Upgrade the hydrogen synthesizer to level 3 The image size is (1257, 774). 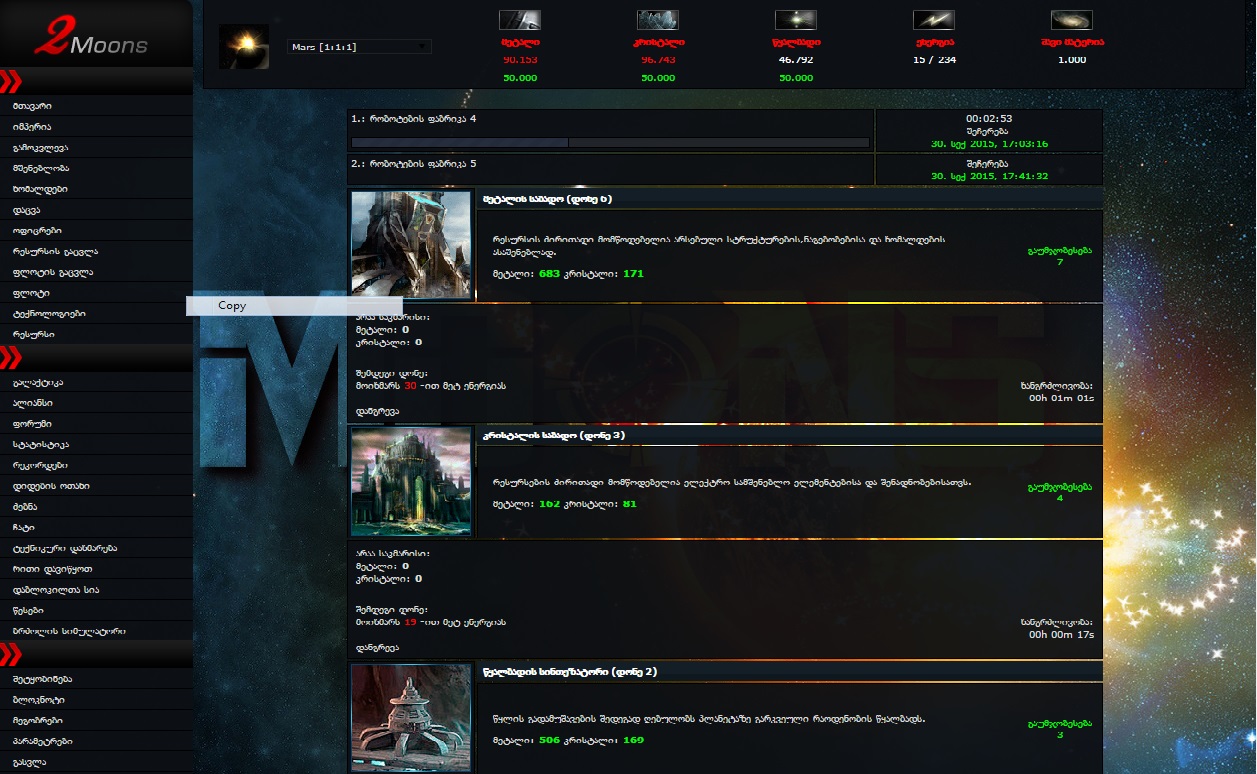(x=1060, y=729)
